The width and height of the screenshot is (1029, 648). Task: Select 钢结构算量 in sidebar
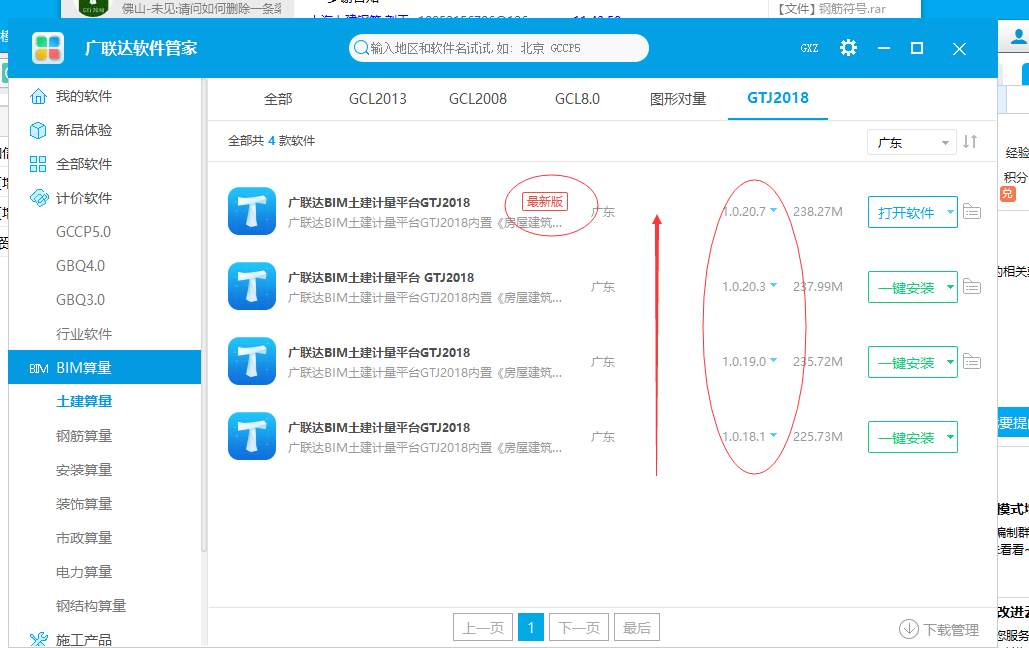click(91, 606)
